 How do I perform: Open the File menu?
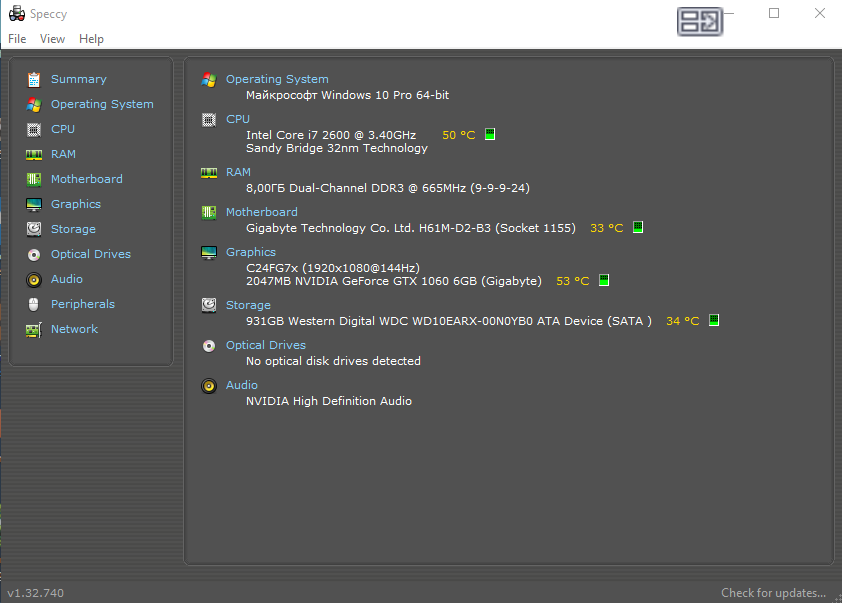[17, 39]
